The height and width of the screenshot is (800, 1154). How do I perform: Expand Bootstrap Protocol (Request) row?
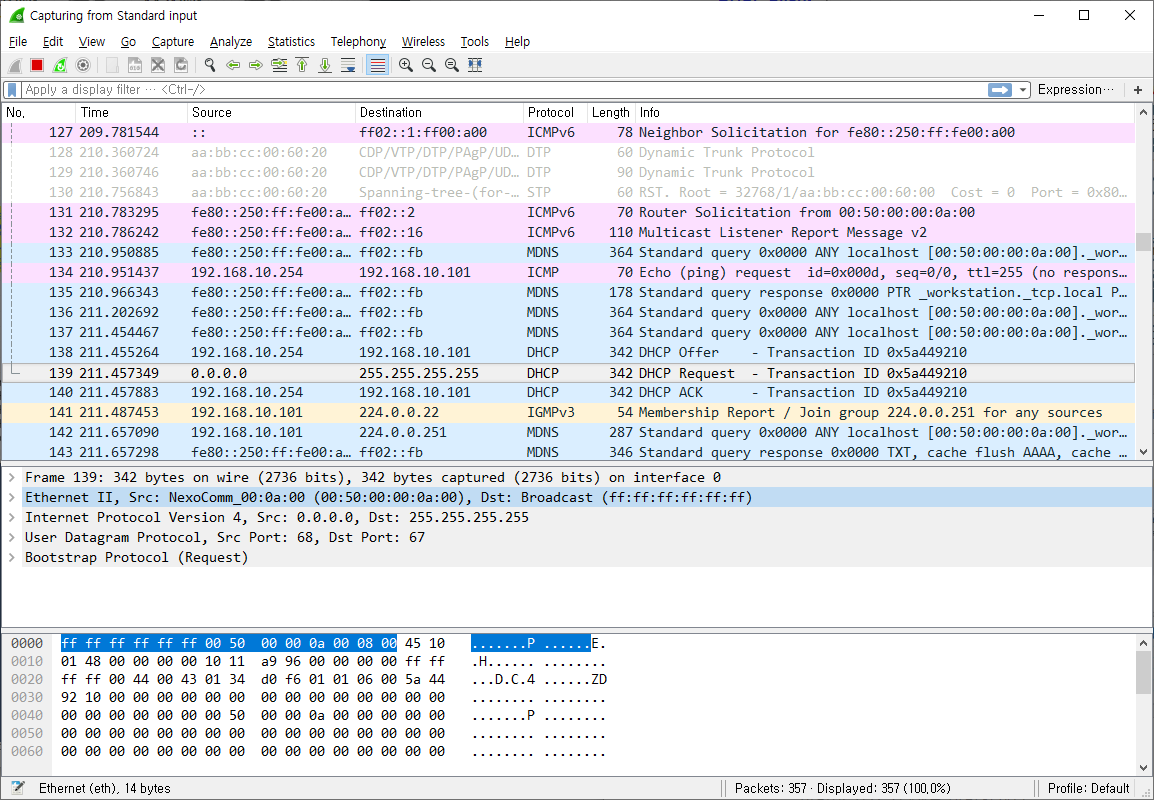pyautogui.click(x=12, y=557)
